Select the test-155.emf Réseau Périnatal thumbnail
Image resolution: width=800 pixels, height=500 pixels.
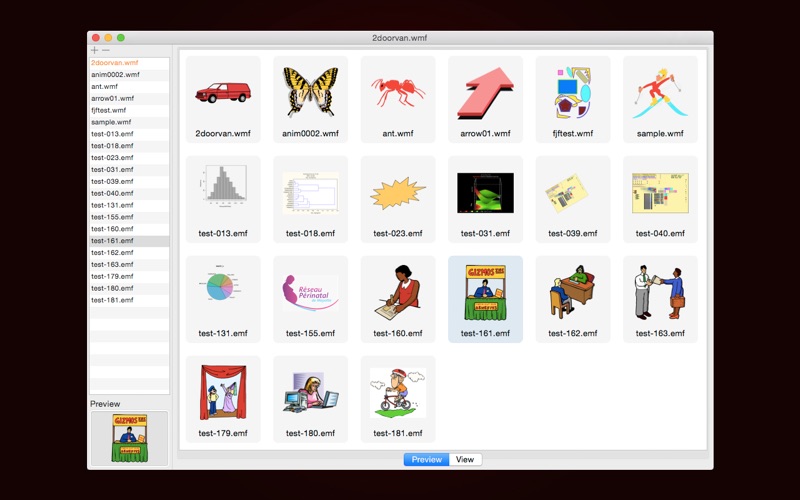pyautogui.click(x=310, y=299)
